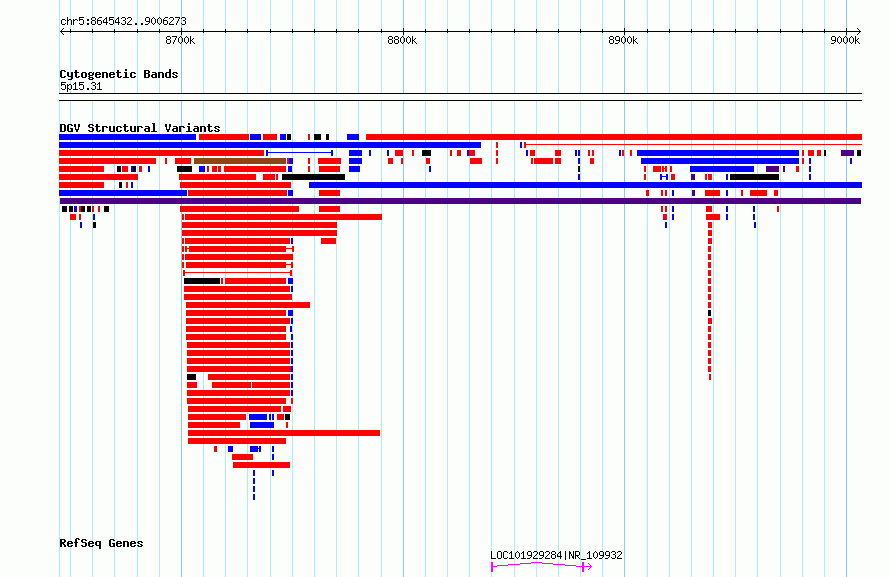
Task: Open the DGV Structural Variants track title
Action: coord(140,128)
